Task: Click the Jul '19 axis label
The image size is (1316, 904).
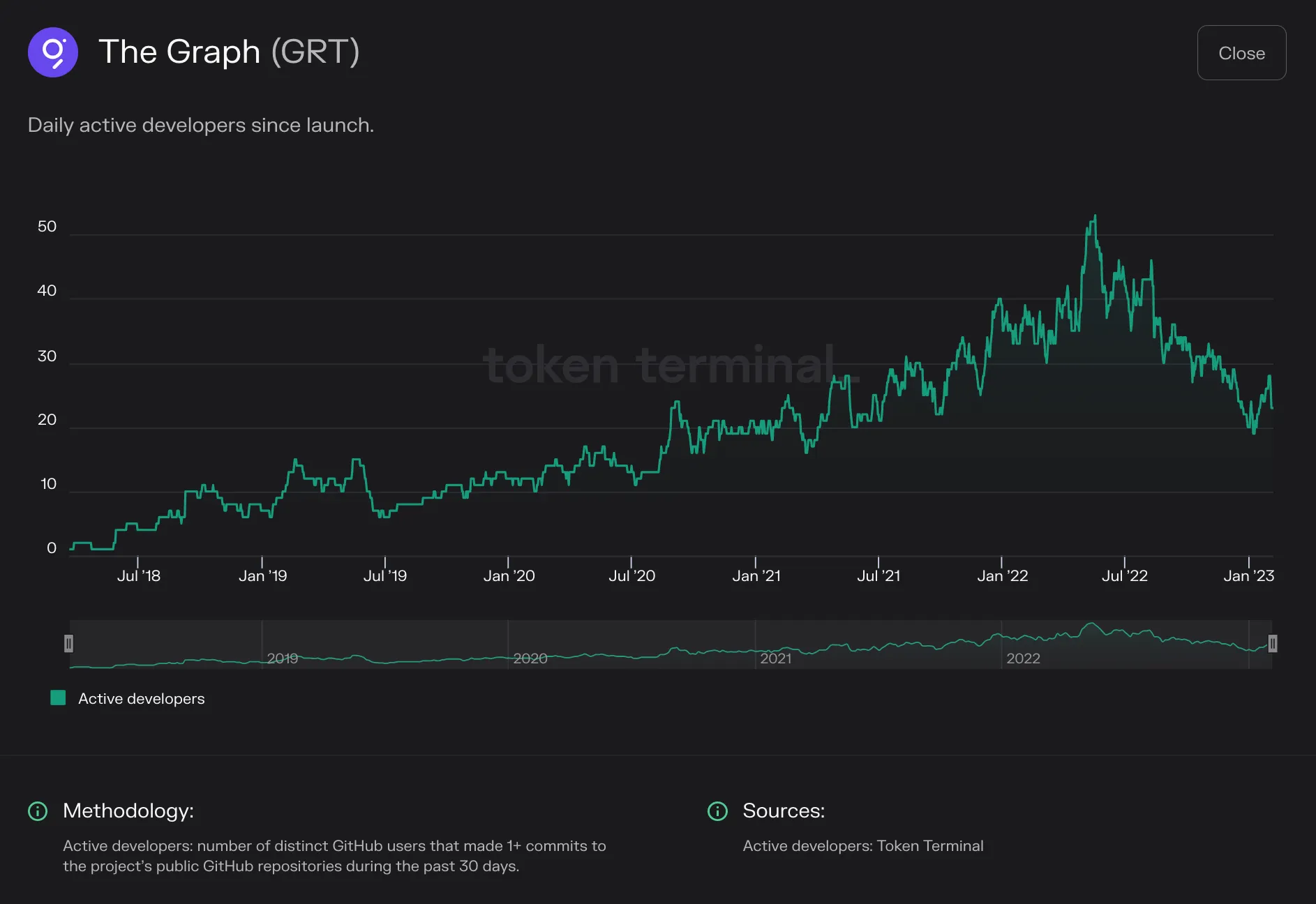Action: click(384, 576)
